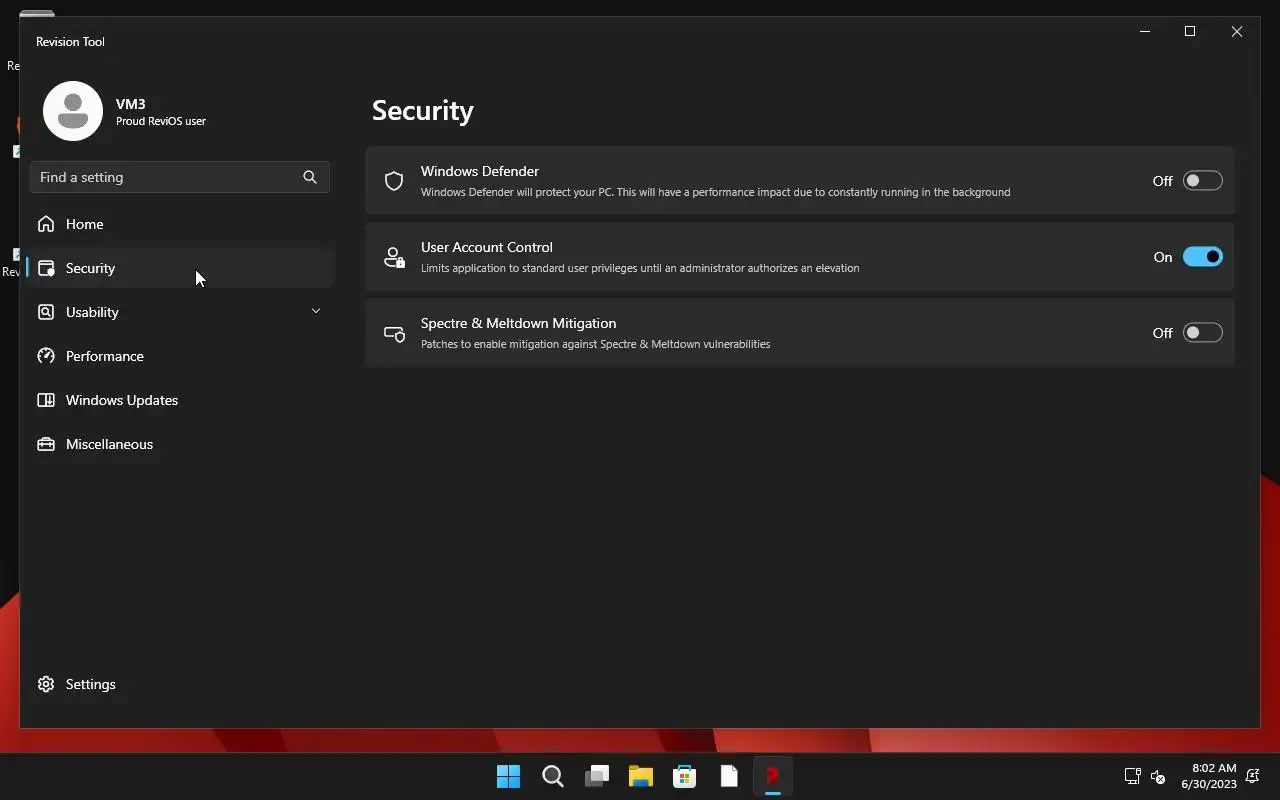Click the red Revision Tool taskbar icon
Screen dimensions: 1280x800
(772, 776)
